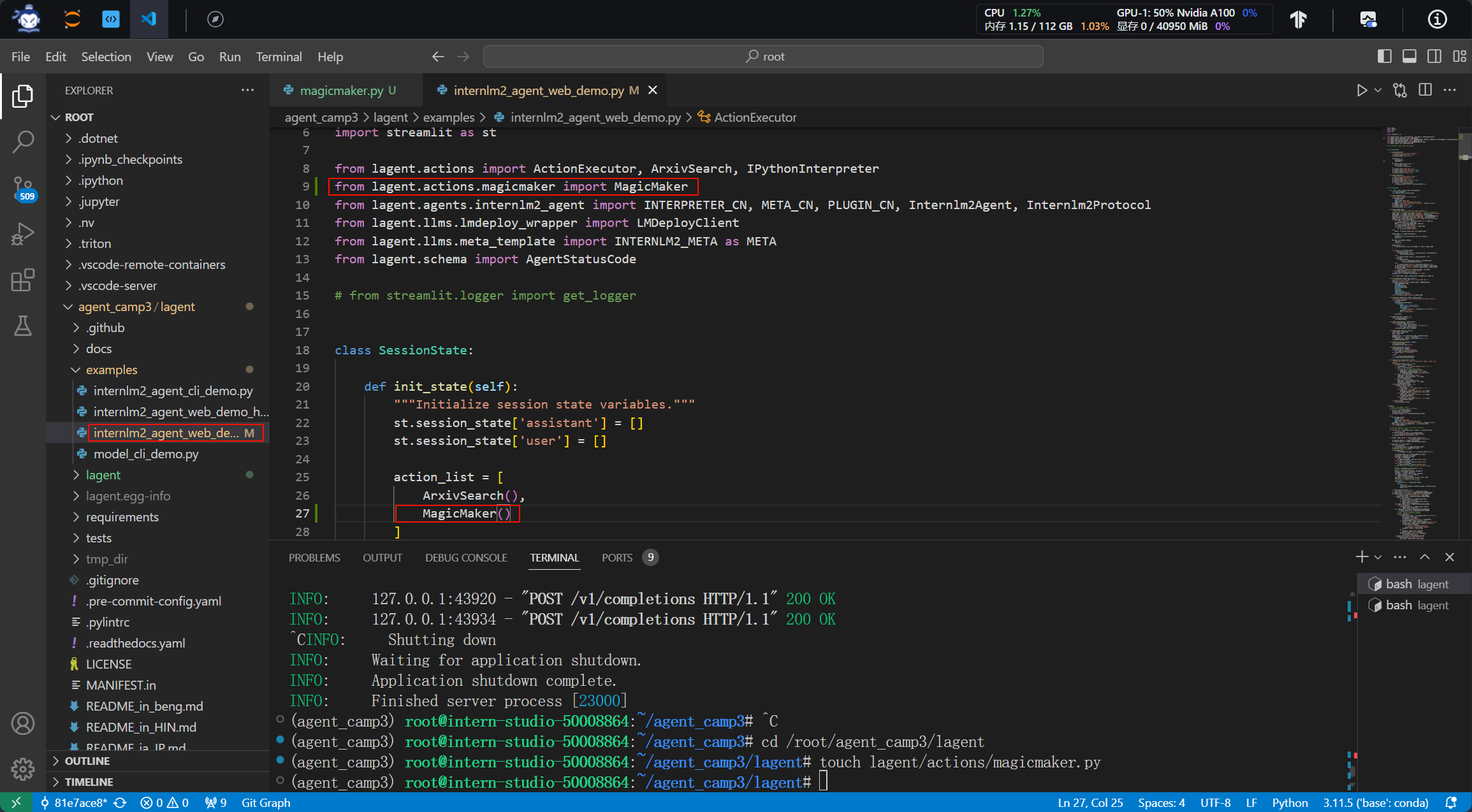The width and height of the screenshot is (1472, 812).
Task: Split the editor to the right
Action: 1425,91
